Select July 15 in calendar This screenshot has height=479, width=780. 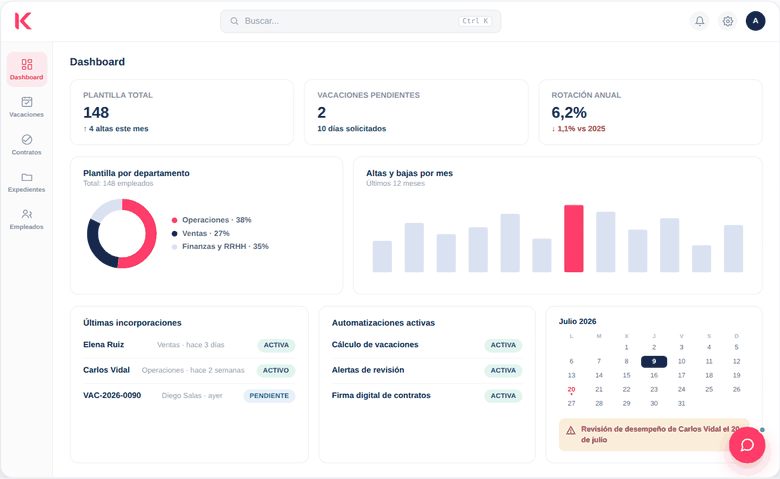click(x=626, y=376)
